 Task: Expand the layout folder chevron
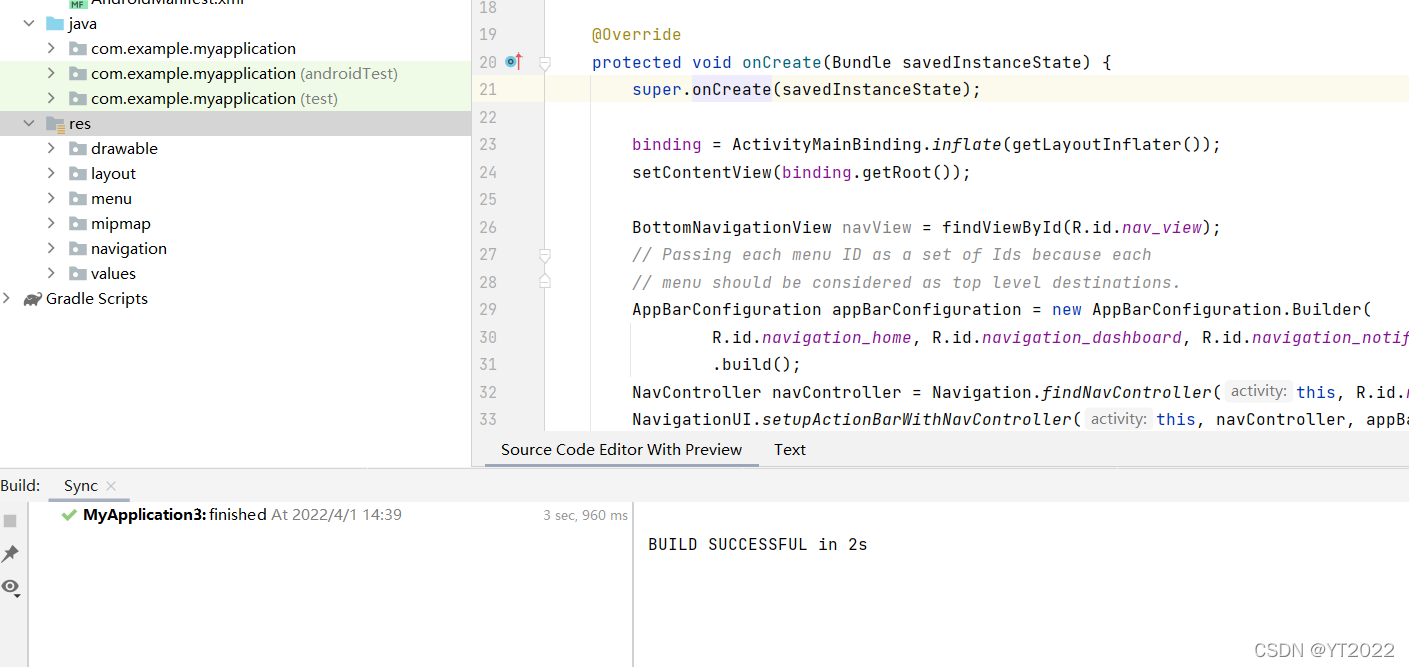pos(51,173)
